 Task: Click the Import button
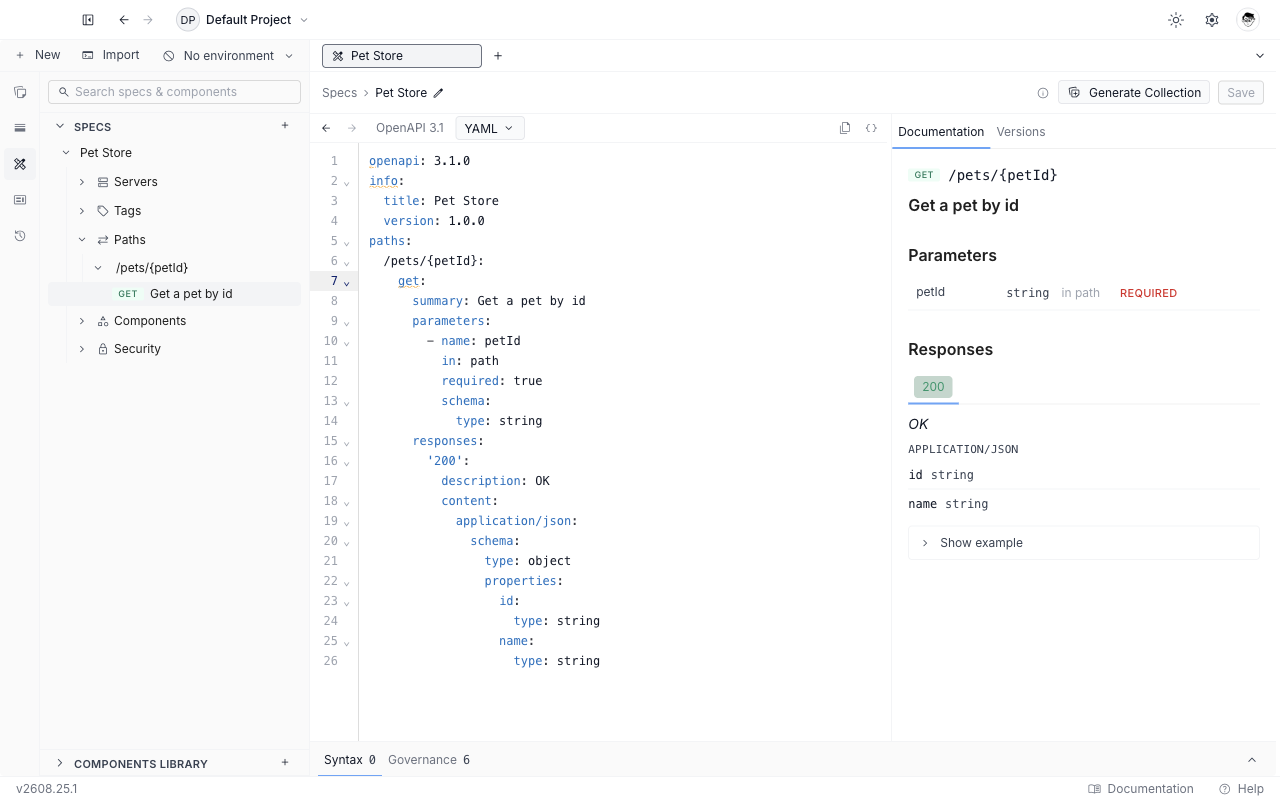(x=111, y=55)
